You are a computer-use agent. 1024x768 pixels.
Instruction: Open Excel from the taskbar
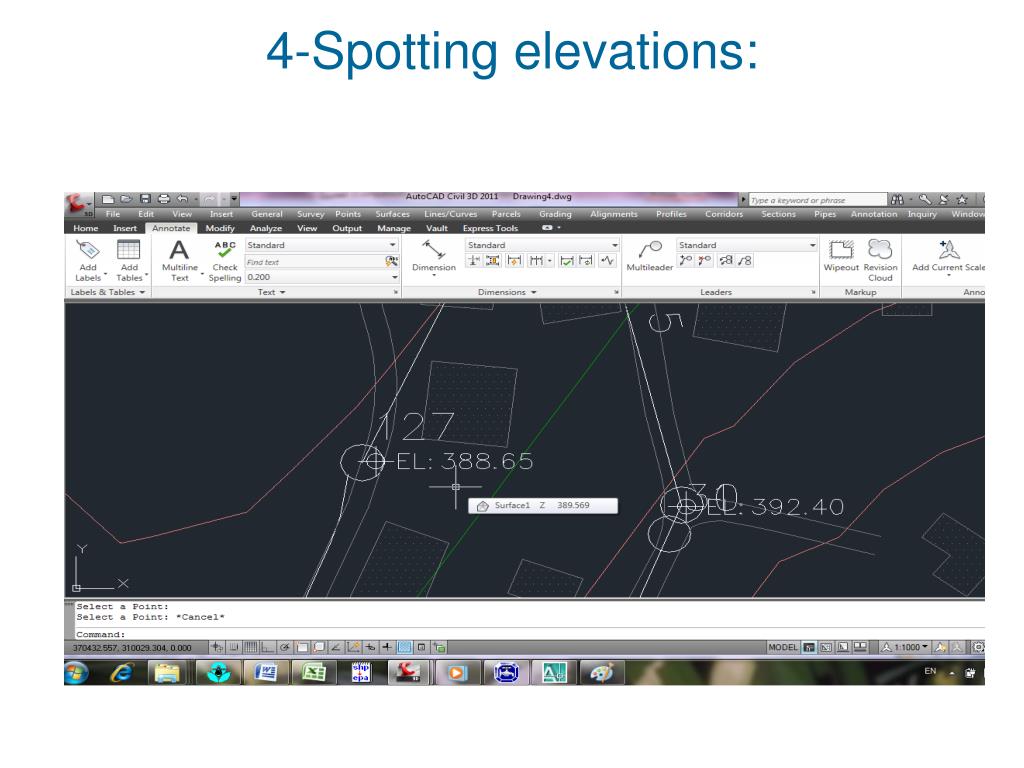click(313, 673)
